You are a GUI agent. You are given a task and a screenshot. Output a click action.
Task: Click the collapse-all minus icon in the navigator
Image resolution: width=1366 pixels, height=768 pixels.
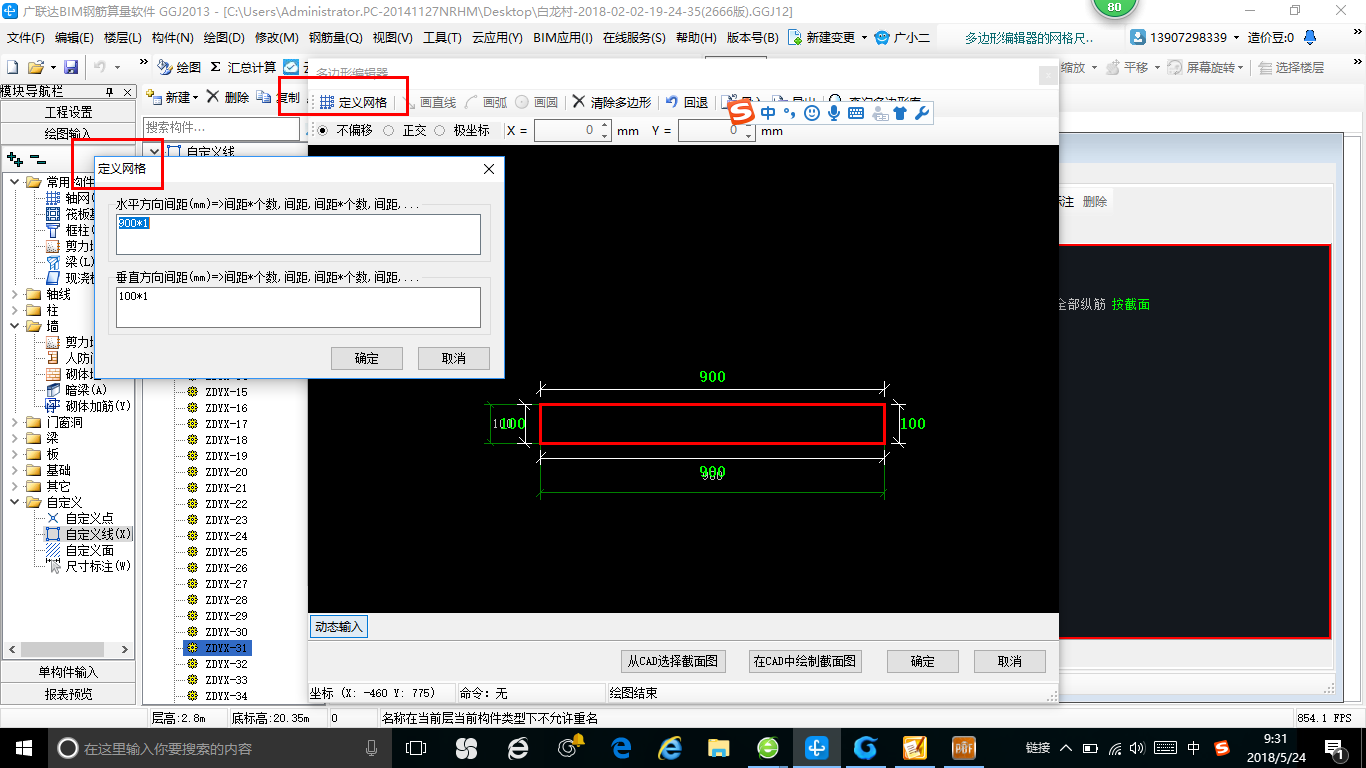pyautogui.click(x=37, y=159)
